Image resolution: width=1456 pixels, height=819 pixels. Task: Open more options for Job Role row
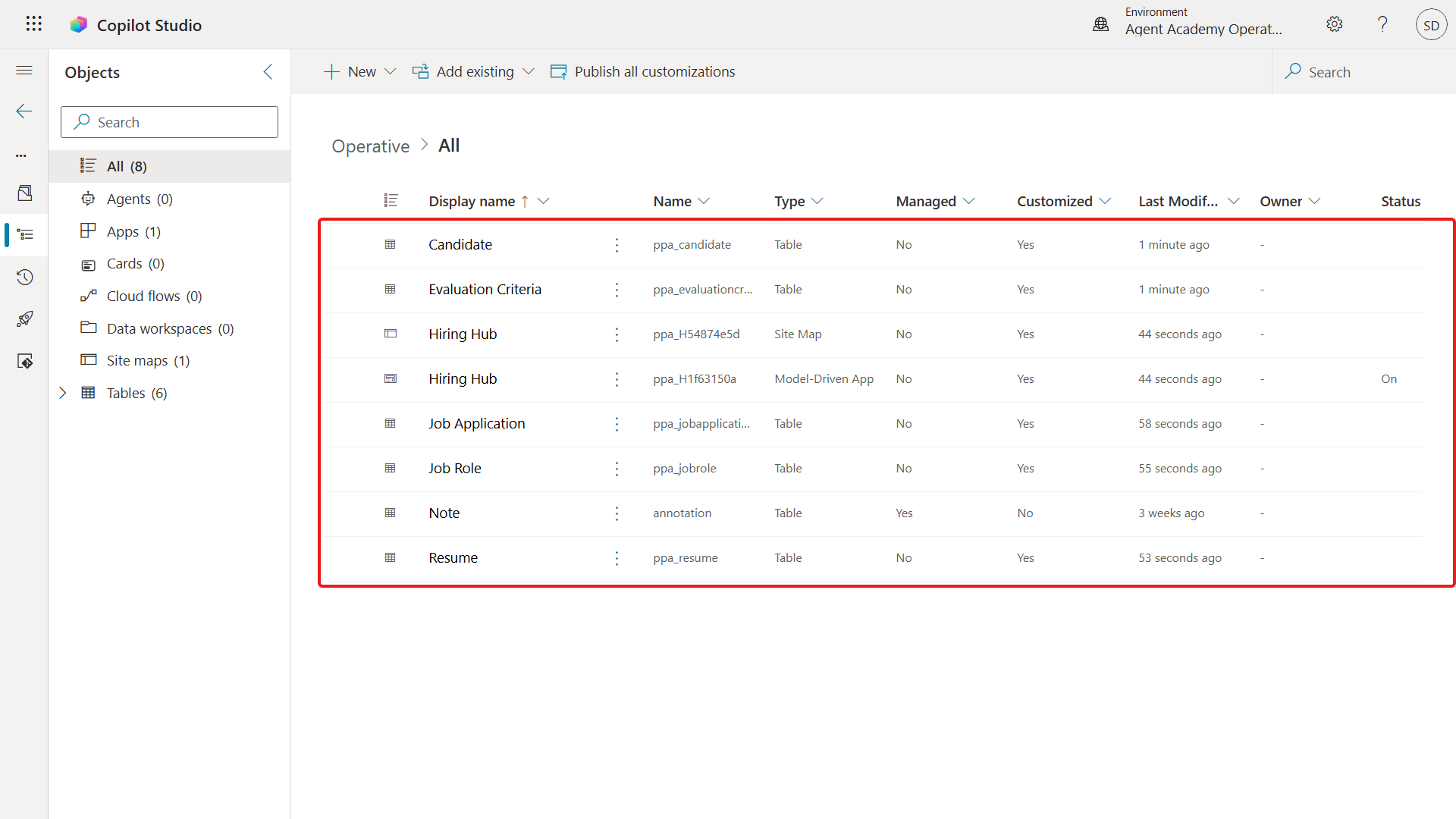coord(617,469)
